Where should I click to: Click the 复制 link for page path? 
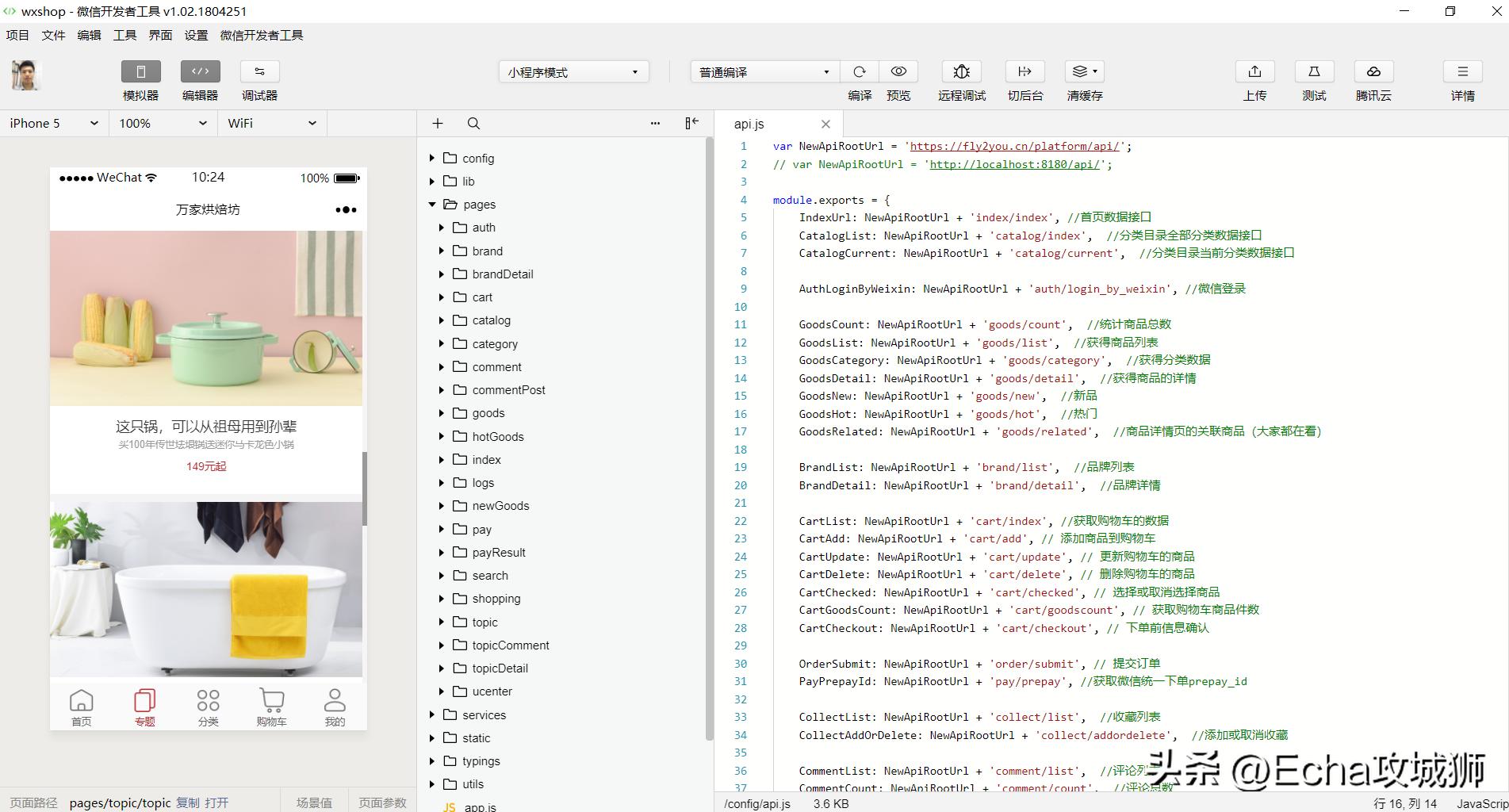pos(188,802)
